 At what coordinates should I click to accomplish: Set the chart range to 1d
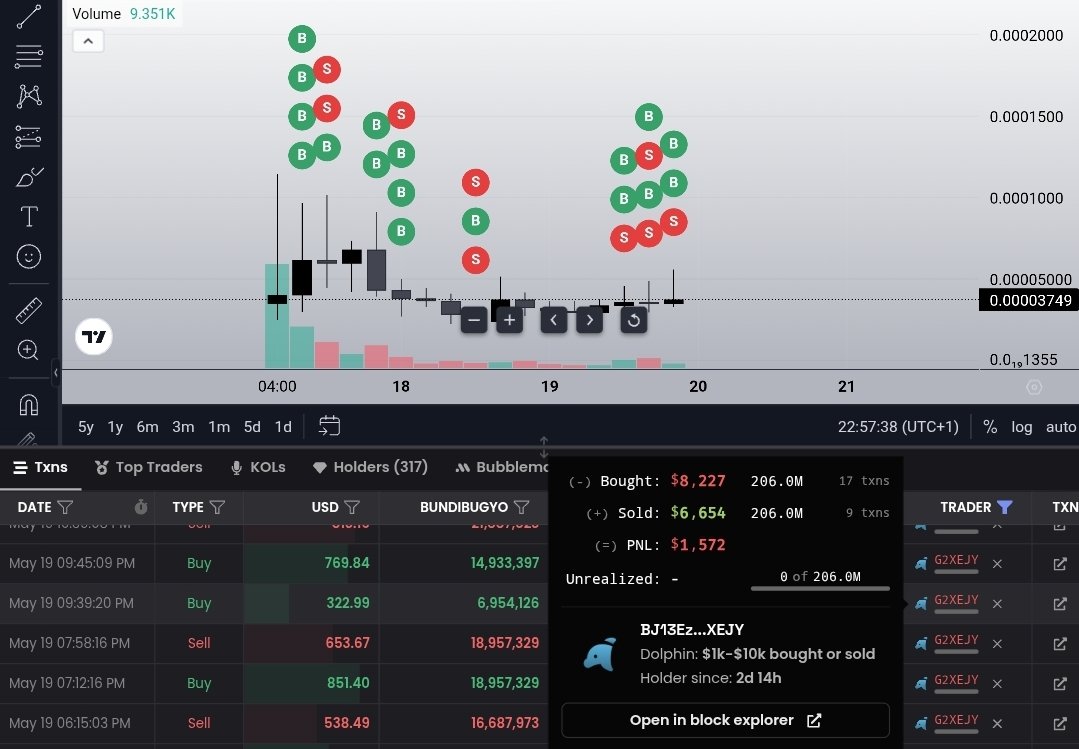click(x=283, y=427)
